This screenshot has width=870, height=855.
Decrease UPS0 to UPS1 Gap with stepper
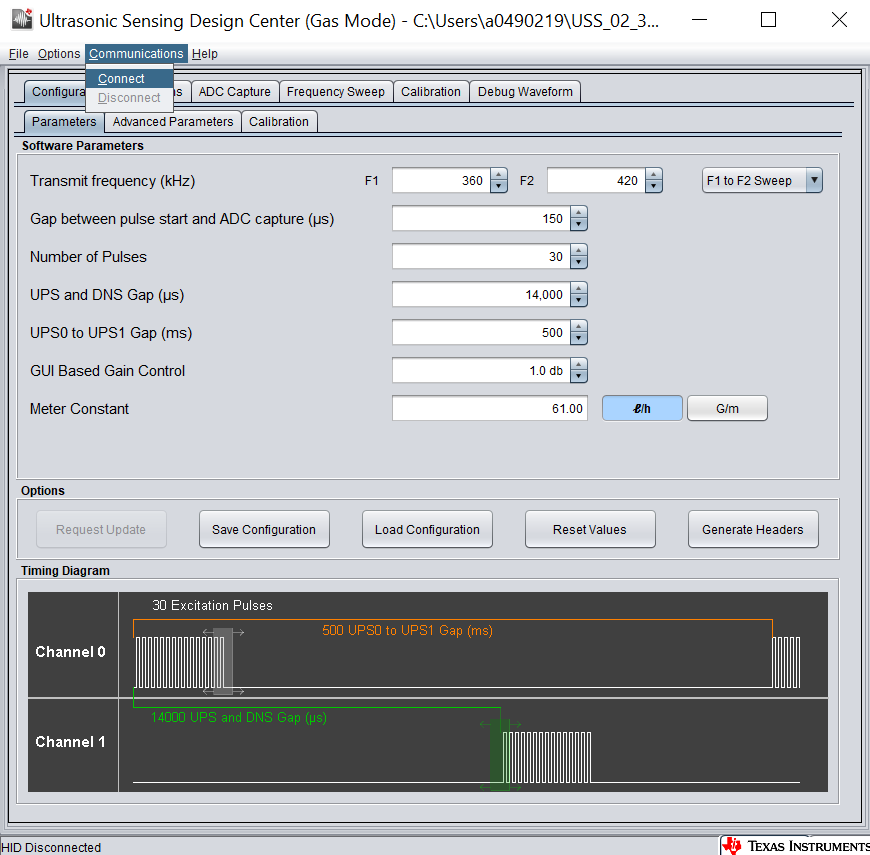[578, 337]
